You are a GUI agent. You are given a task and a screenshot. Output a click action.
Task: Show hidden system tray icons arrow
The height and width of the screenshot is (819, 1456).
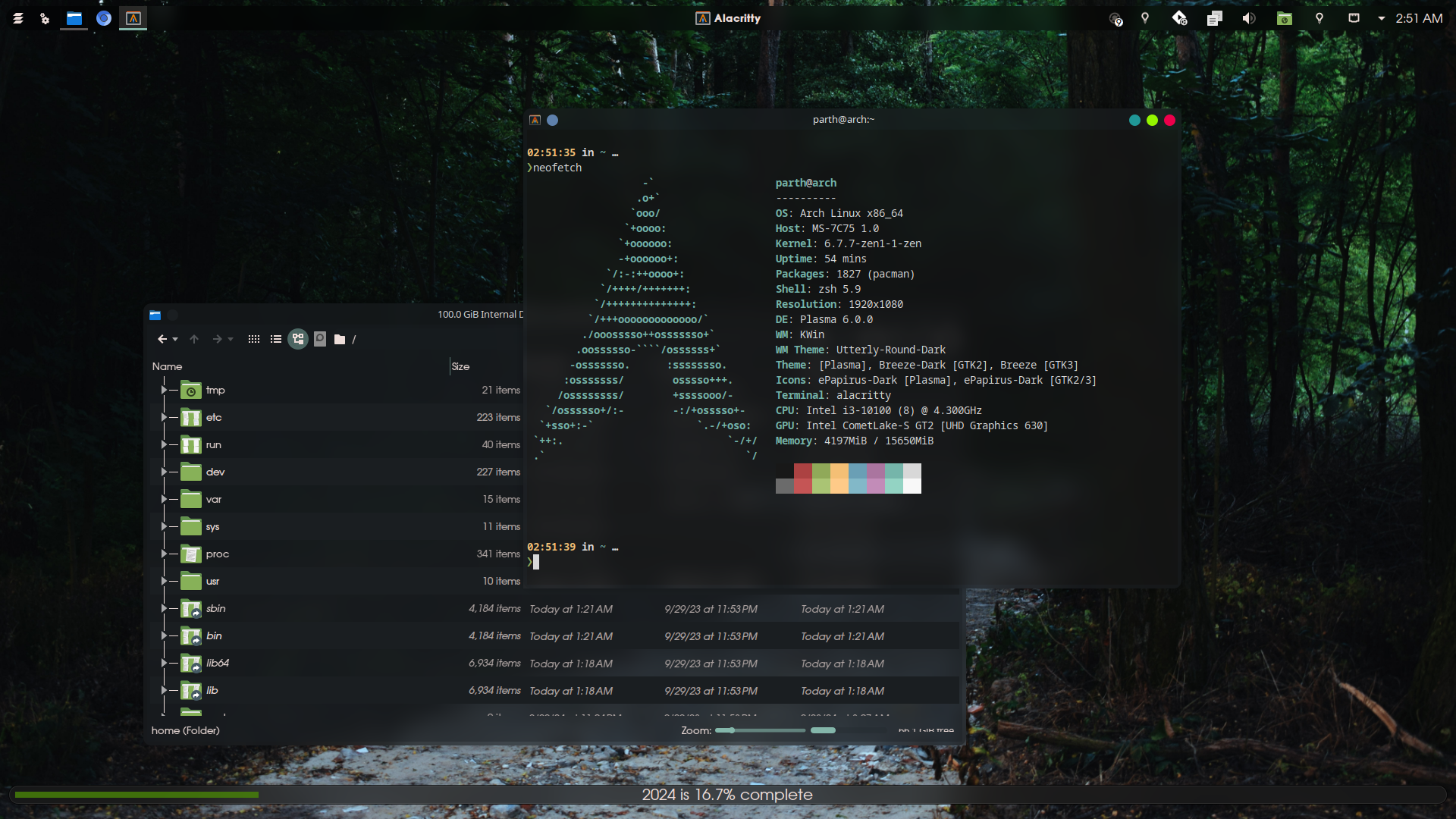(x=1381, y=18)
